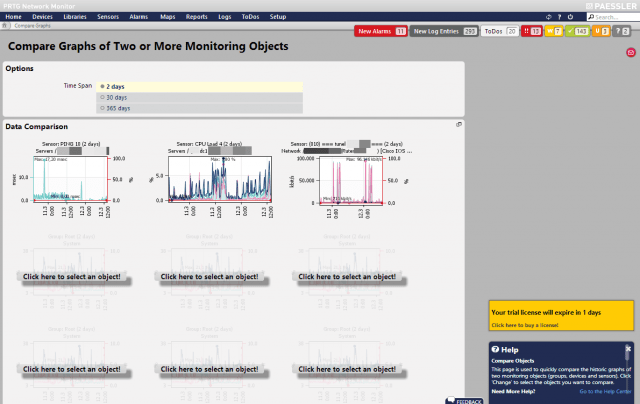Click the buy a license link
The width and height of the screenshot is (640, 404).
coord(525,325)
